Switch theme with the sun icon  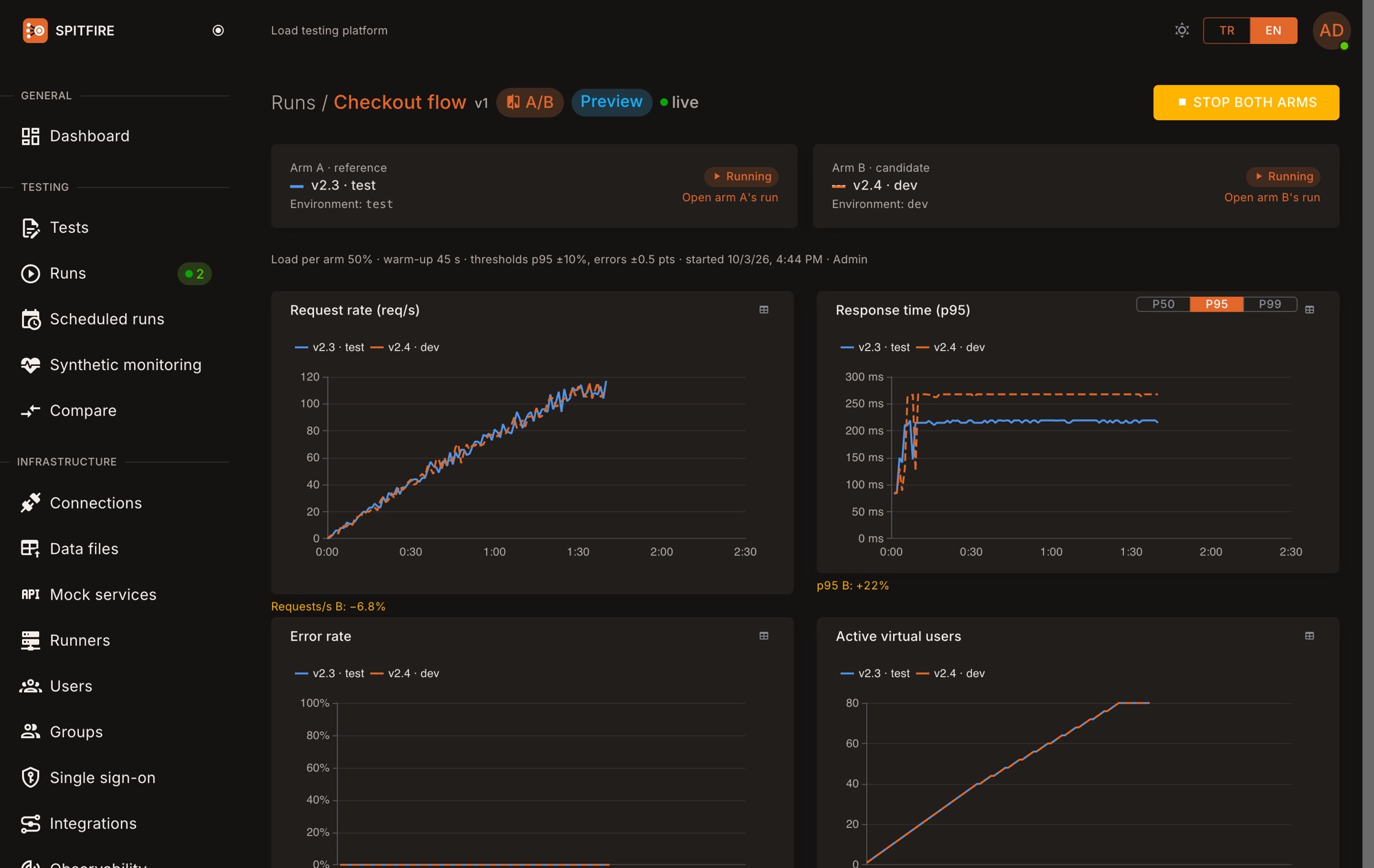[x=1182, y=30]
